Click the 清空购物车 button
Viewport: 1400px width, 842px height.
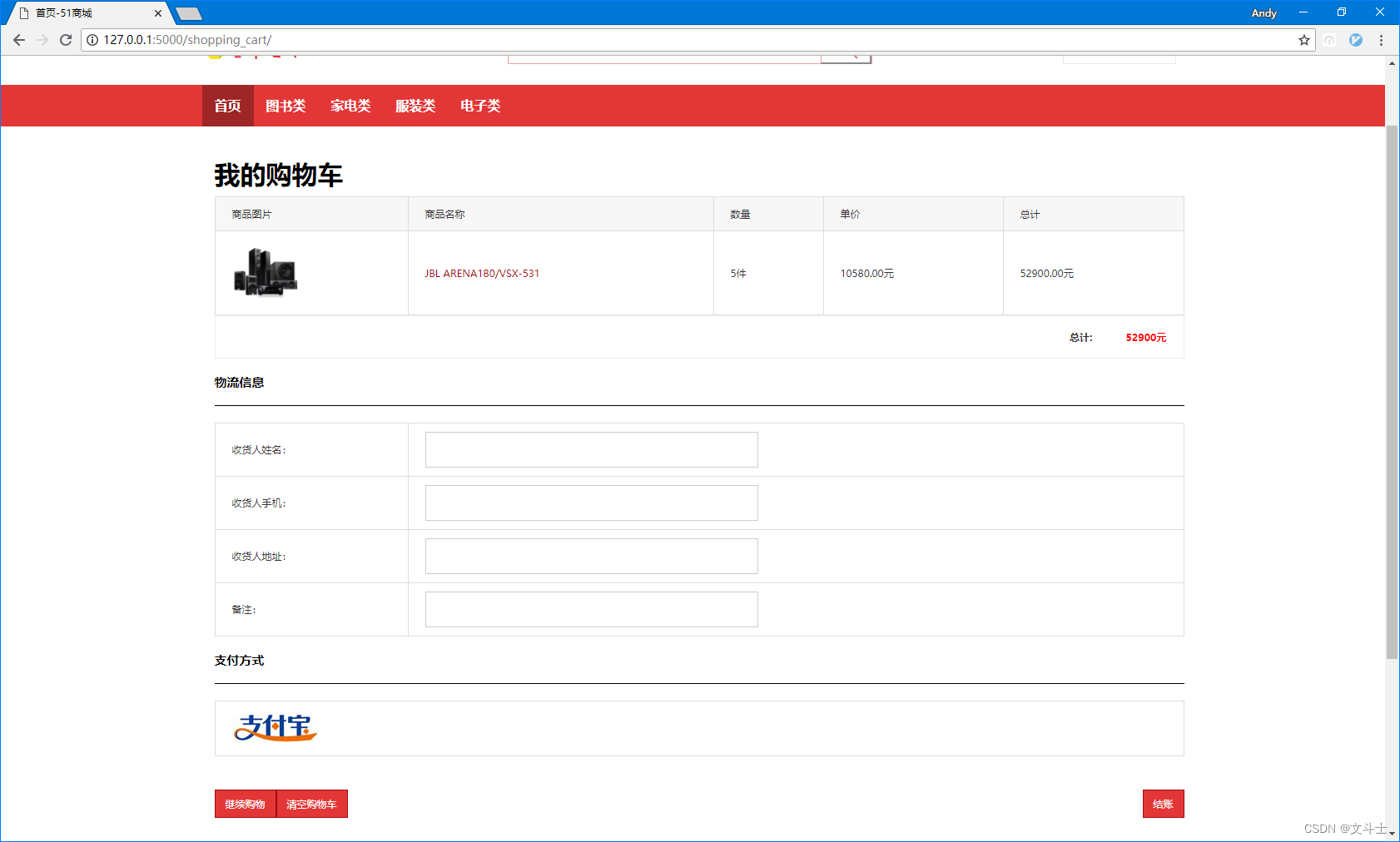311,804
